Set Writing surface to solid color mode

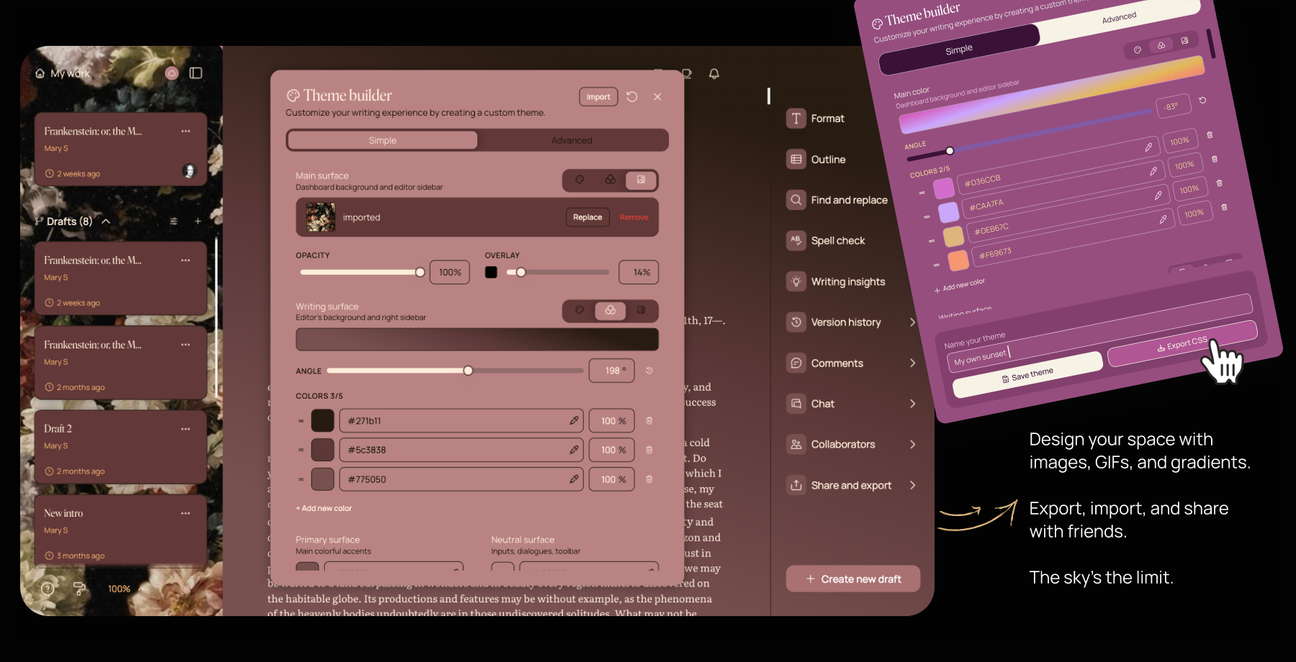[580, 311]
